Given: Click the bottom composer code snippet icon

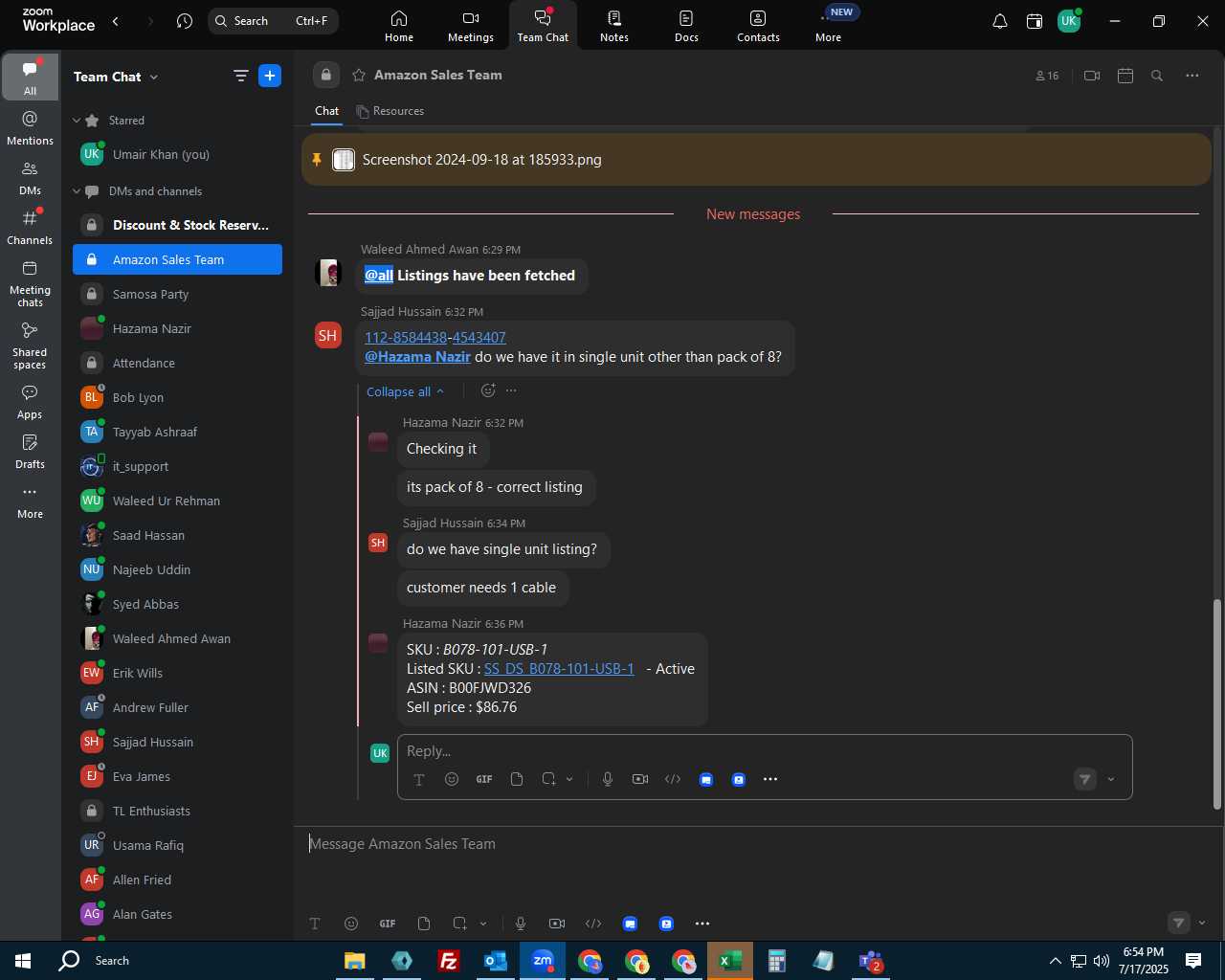Looking at the screenshot, I should pos(593,924).
